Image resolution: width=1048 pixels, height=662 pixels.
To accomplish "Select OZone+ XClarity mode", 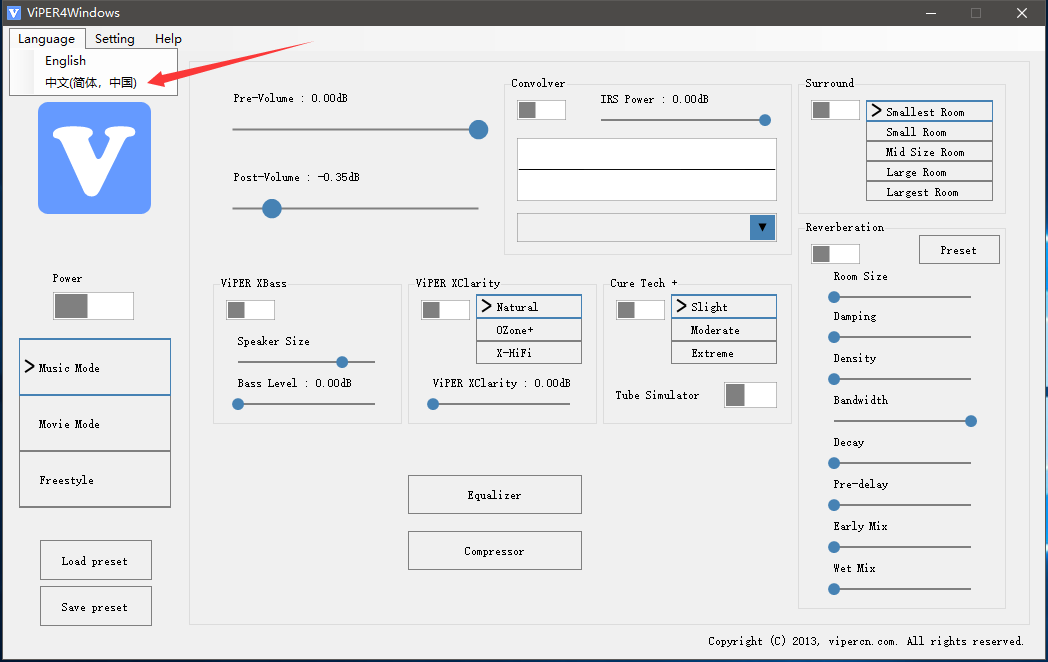I will [529, 330].
